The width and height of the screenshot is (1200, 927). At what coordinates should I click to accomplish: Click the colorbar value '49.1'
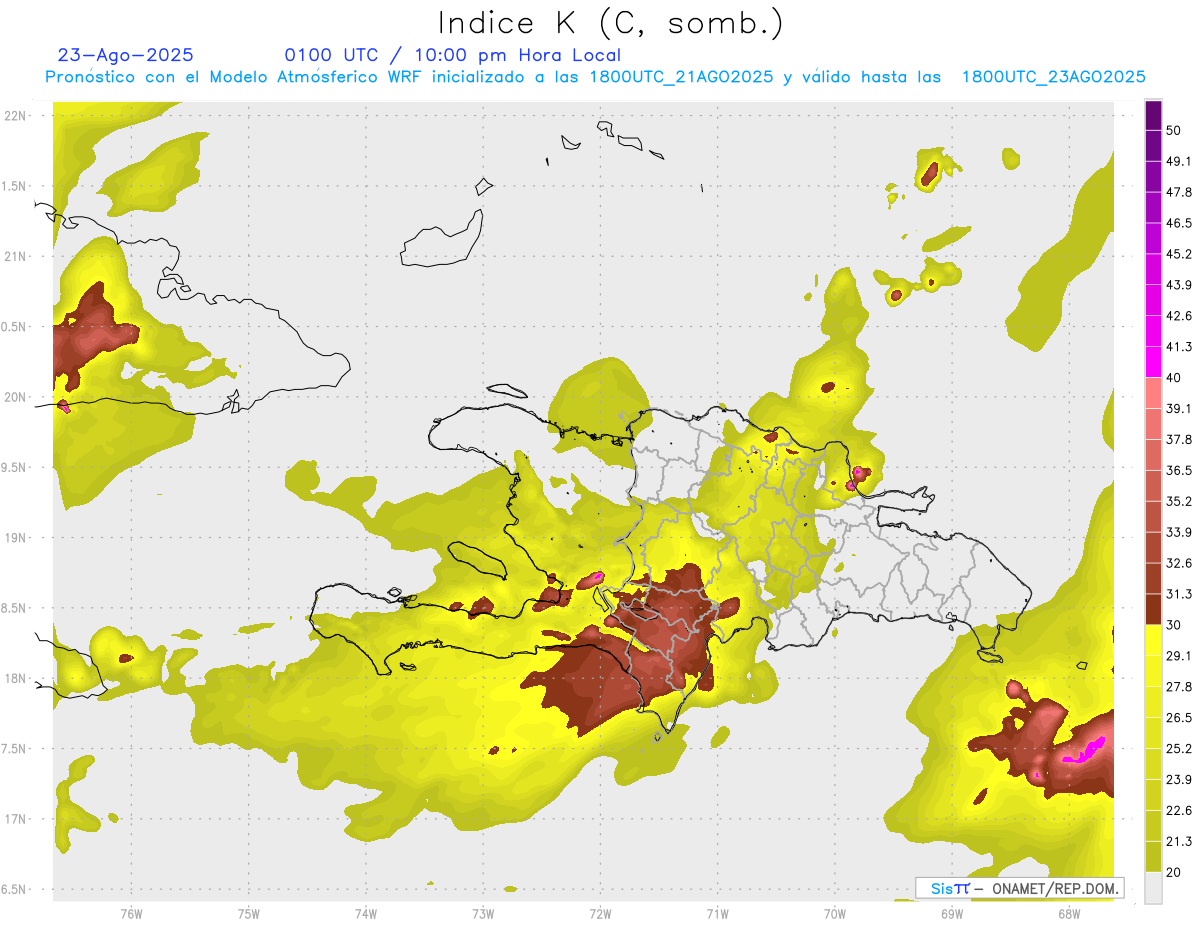(x=1178, y=161)
